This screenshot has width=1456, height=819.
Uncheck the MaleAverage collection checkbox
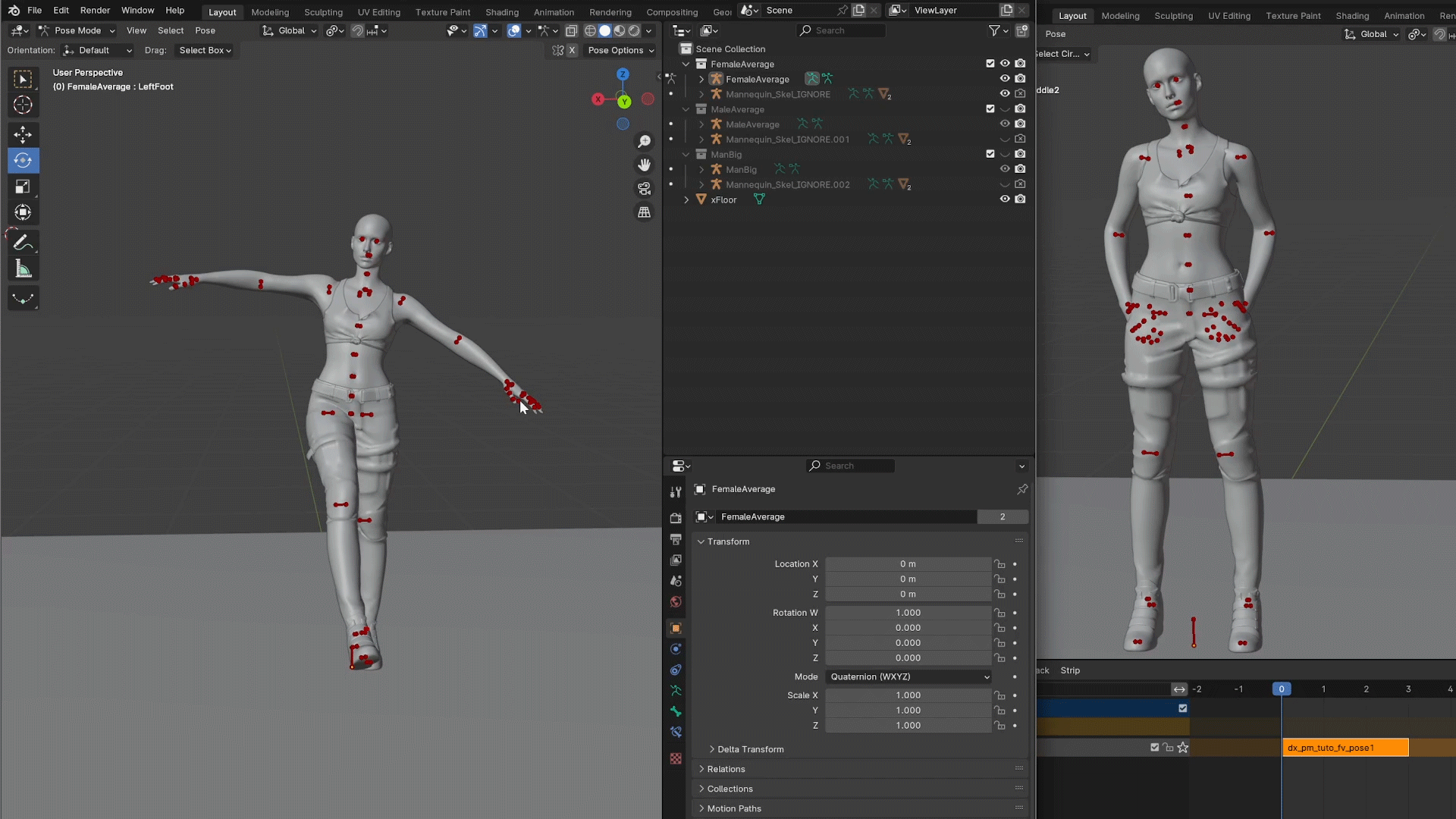(x=990, y=109)
